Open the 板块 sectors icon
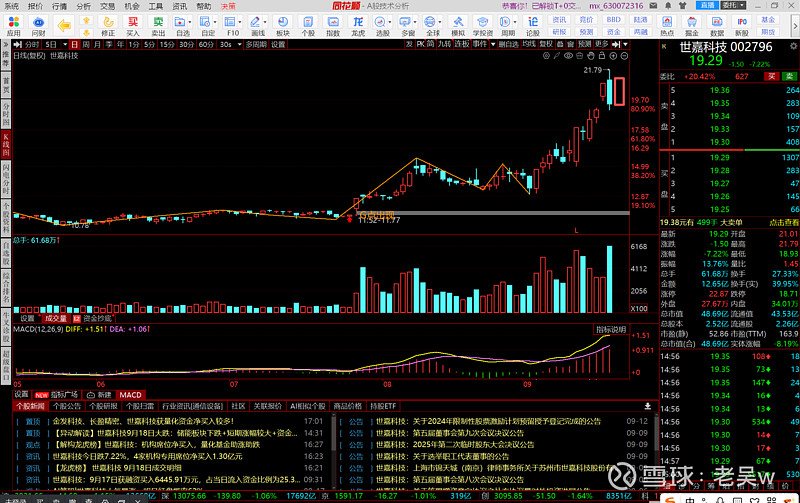 (283, 25)
